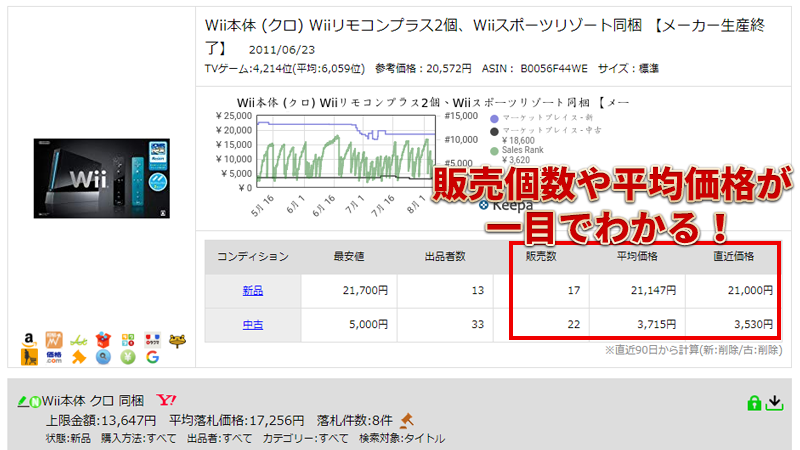Click the seller count 13 cell
Viewport: 800px width, 450px height.
[x=445, y=291]
